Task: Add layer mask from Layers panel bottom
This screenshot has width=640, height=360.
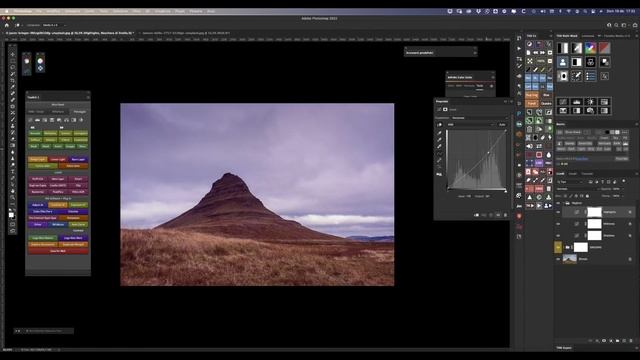Action: pyautogui.click(x=604, y=340)
